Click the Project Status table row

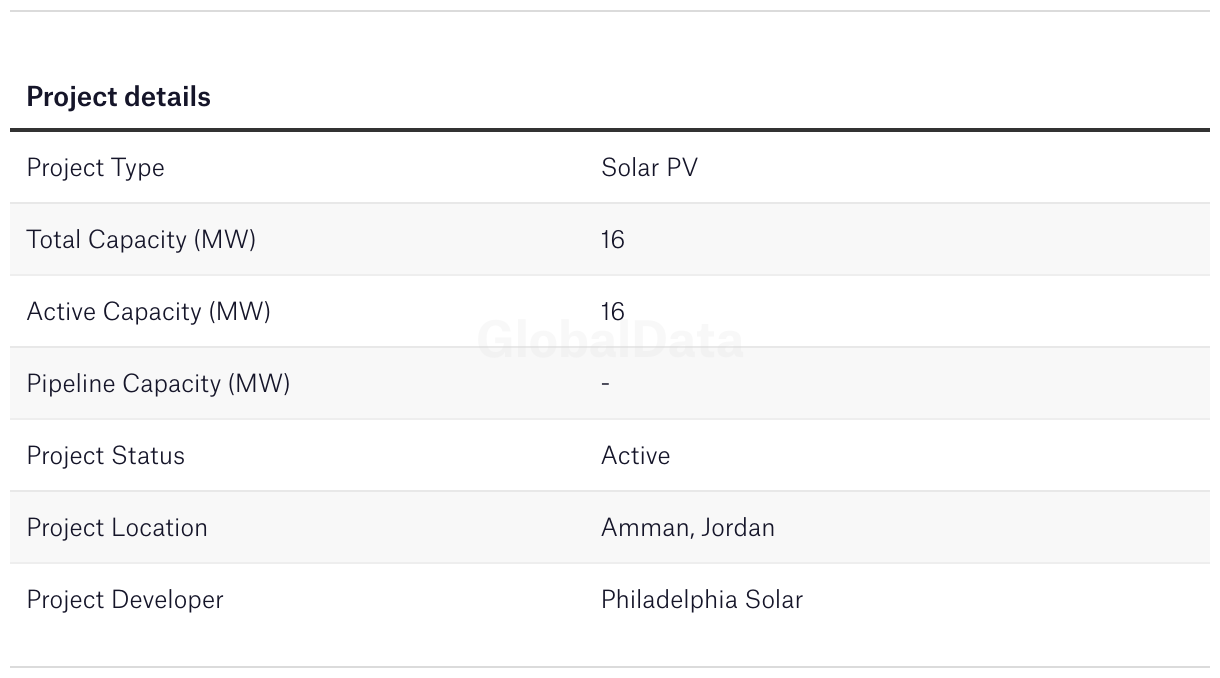pos(610,456)
